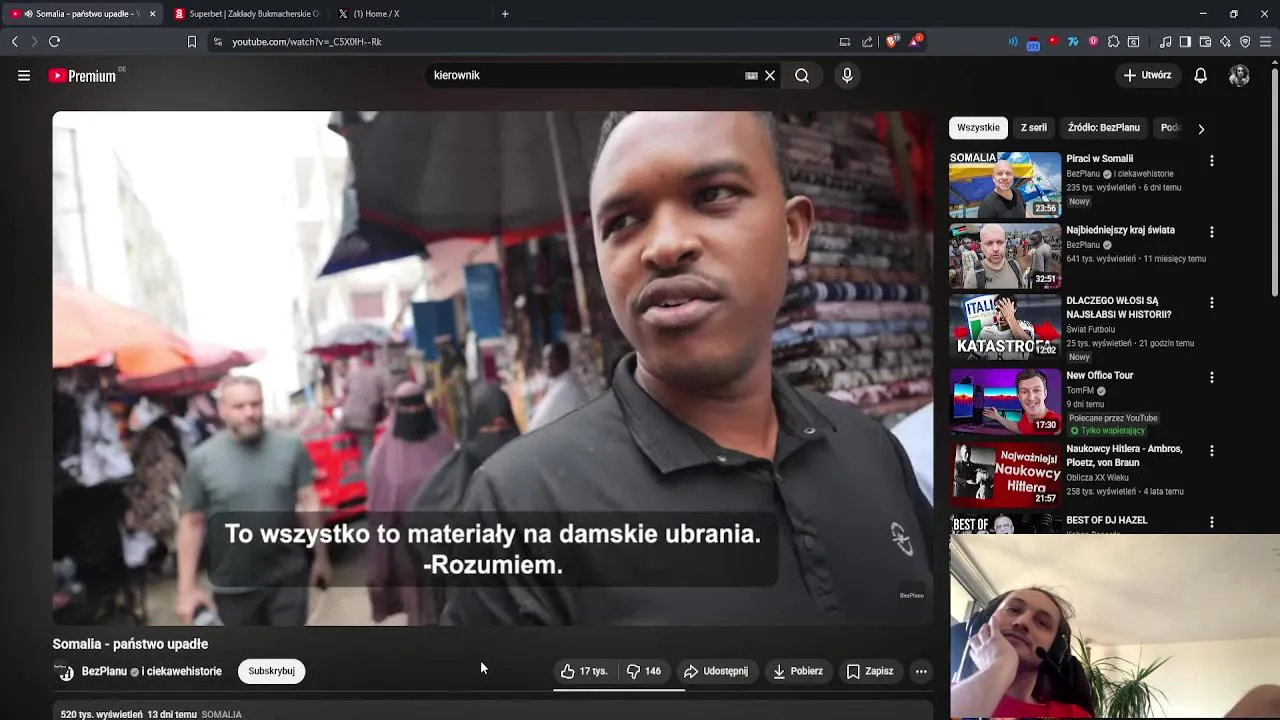Open Brave Shields lion icon
The image size is (1280, 720).
pyautogui.click(x=892, y=42)
